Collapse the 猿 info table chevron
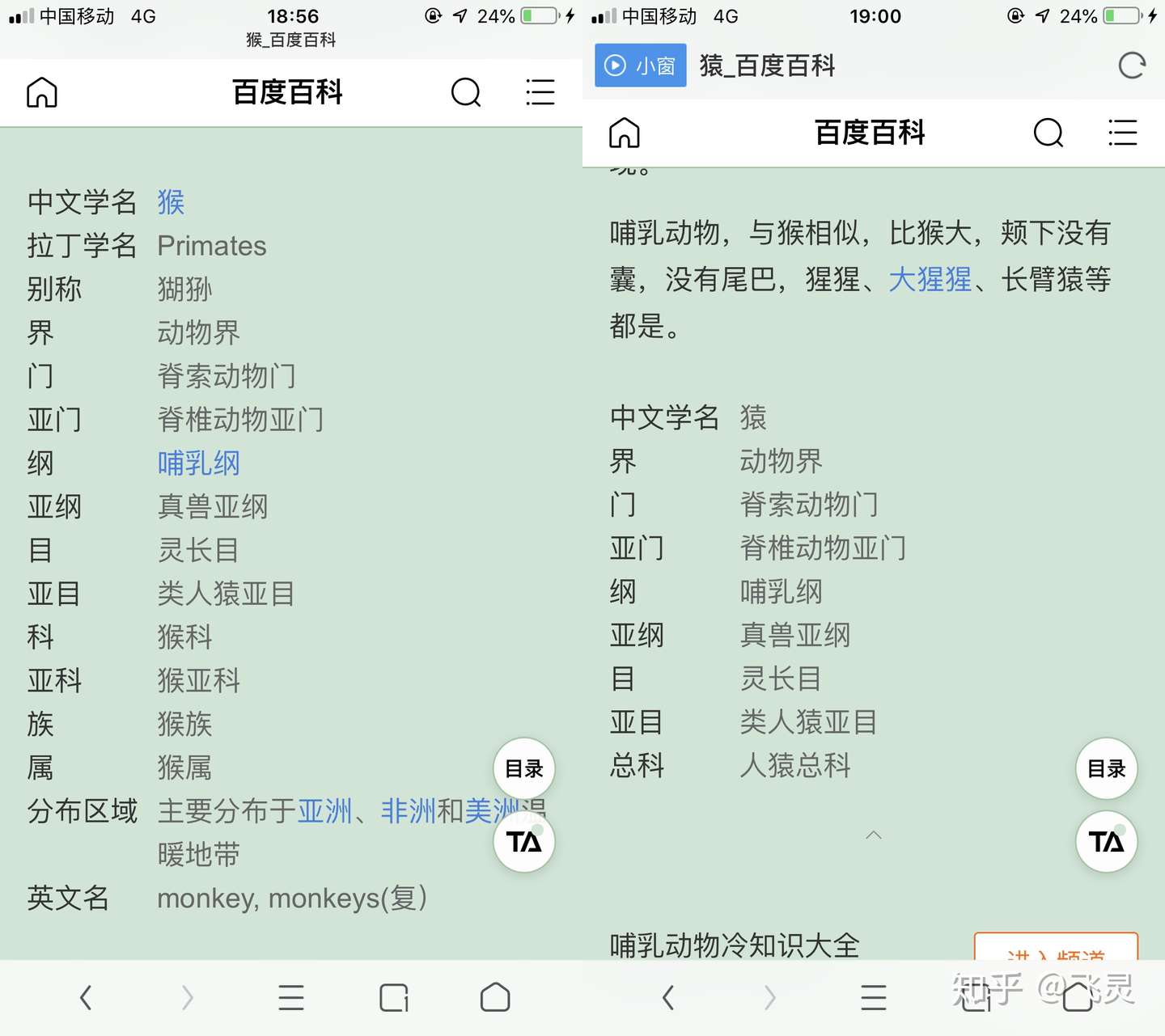The width and height of the screenshot is (1165, 1036). point(874,835)
